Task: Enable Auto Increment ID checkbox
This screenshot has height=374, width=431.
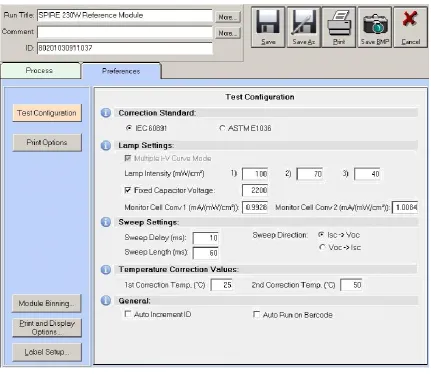Action: 128,314
